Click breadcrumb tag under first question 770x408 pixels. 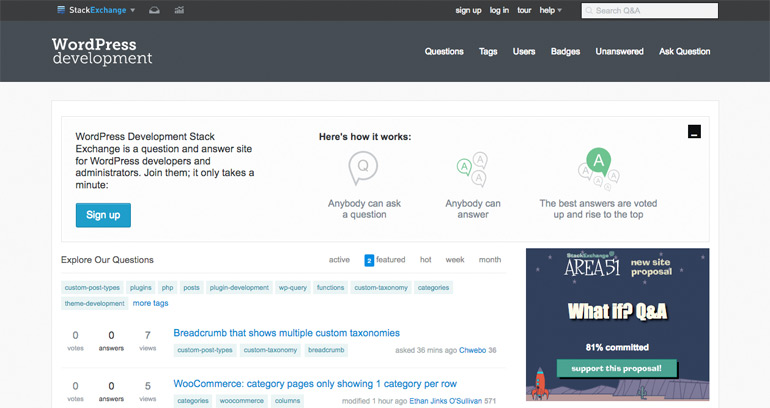tap(326, 350)
